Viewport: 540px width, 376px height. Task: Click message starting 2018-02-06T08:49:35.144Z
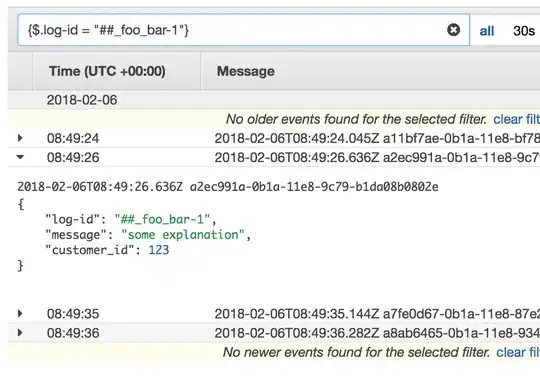click(x=377, y=314)
